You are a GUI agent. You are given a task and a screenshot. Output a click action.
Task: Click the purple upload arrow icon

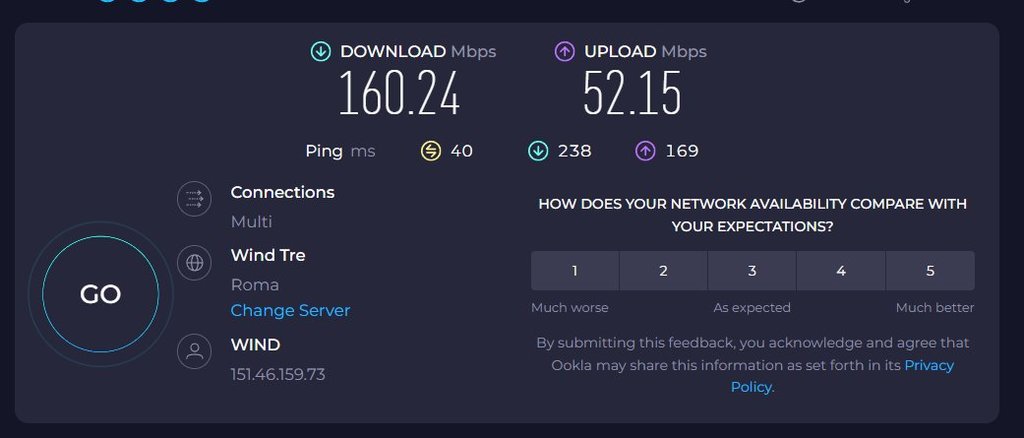point(565,51)
